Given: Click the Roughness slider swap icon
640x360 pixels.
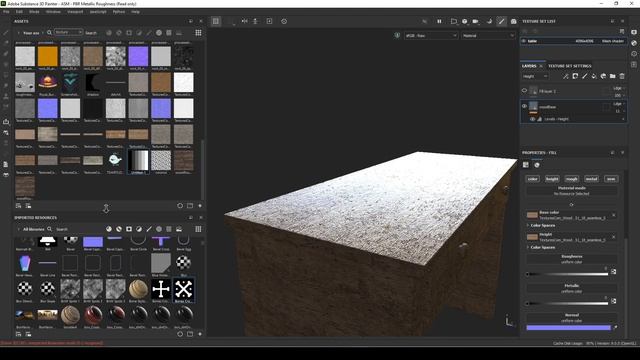Looking at the screenshot, I should pos(613,272).
